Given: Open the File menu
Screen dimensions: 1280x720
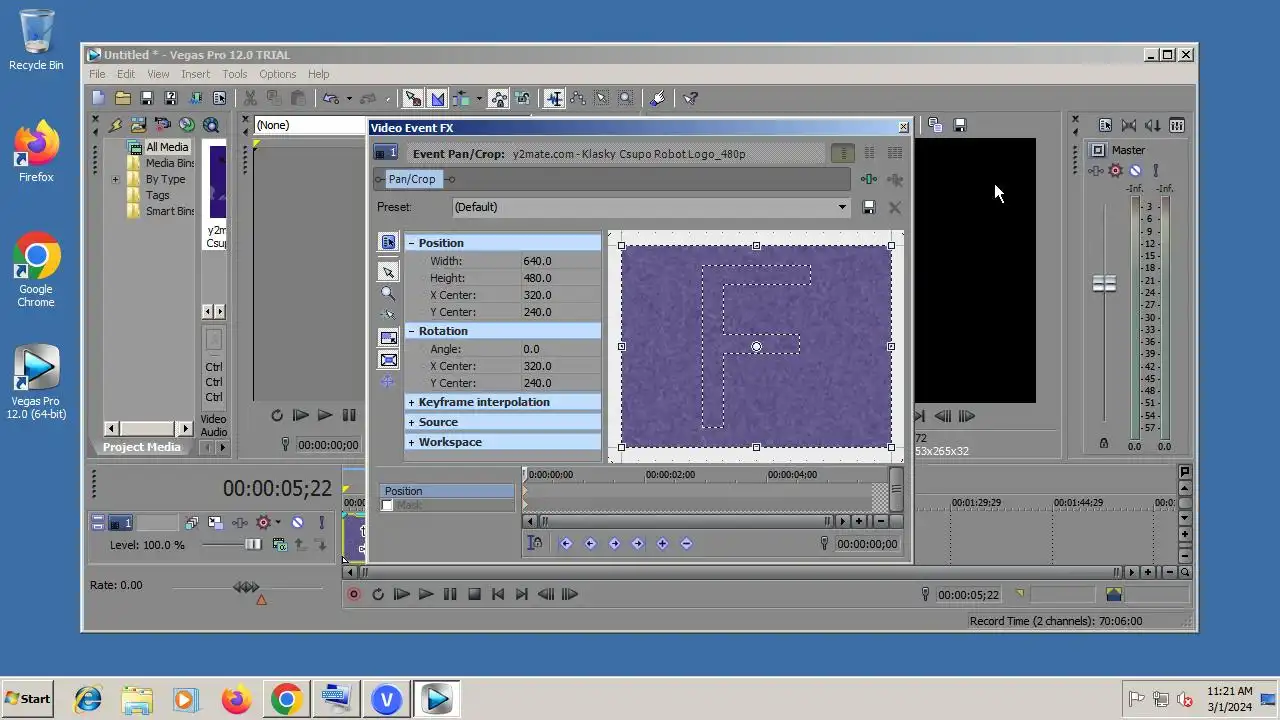Looking at the screenshot, I should pyautogui.click(x=97, y=74).
